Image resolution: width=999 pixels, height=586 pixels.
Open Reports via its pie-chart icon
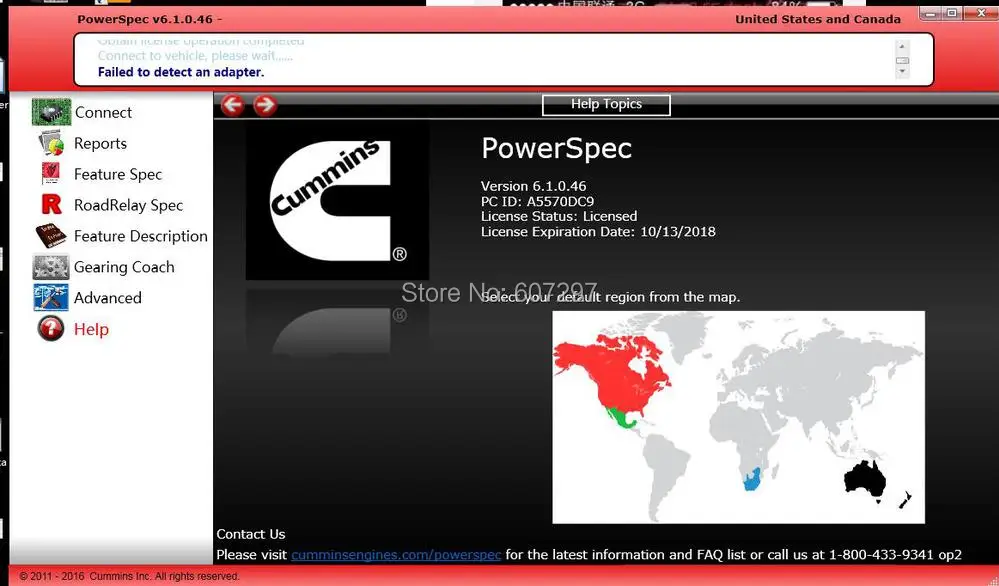point(51,143)
